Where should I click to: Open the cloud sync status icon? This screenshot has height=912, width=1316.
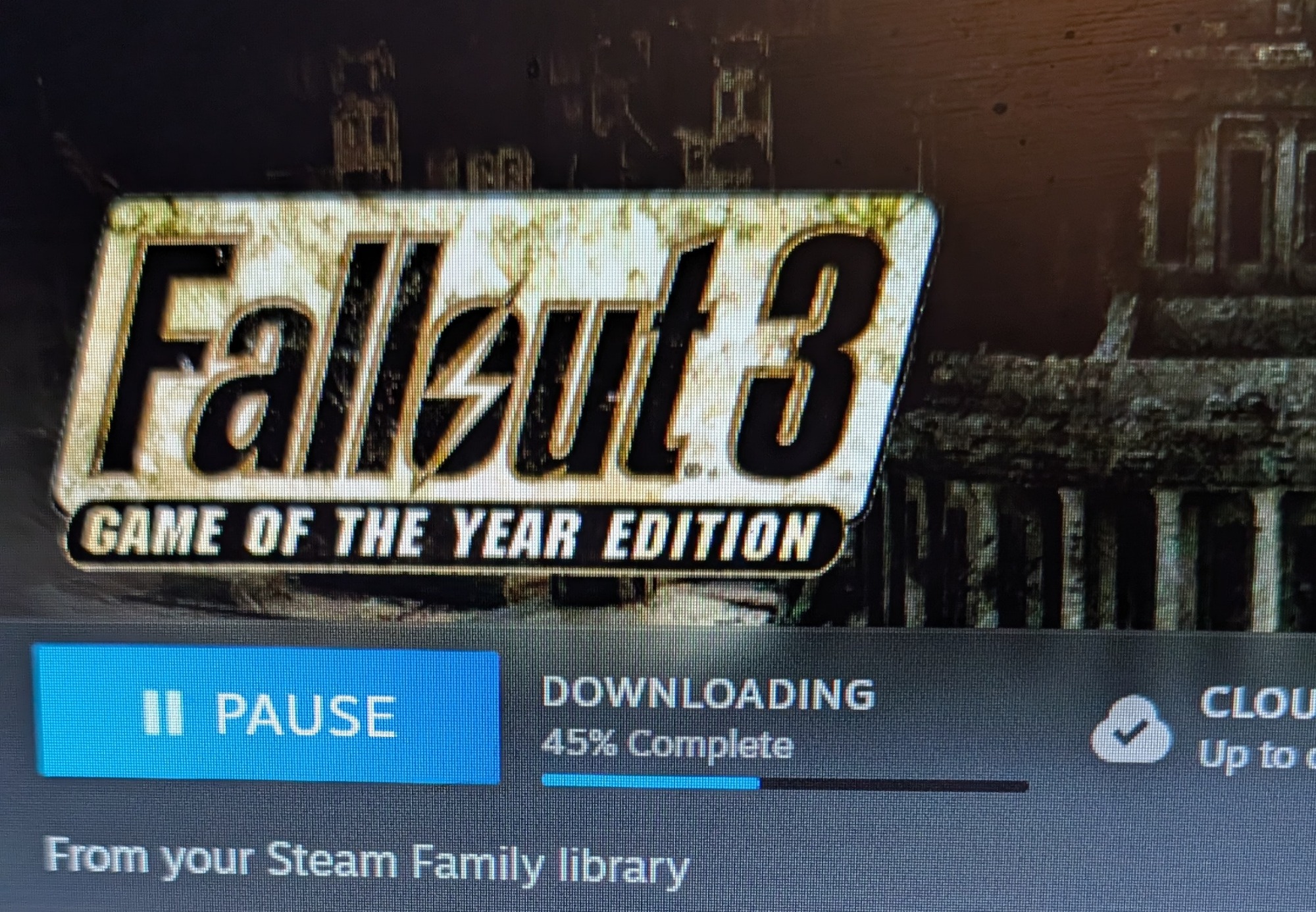[x=1131, y=729]
